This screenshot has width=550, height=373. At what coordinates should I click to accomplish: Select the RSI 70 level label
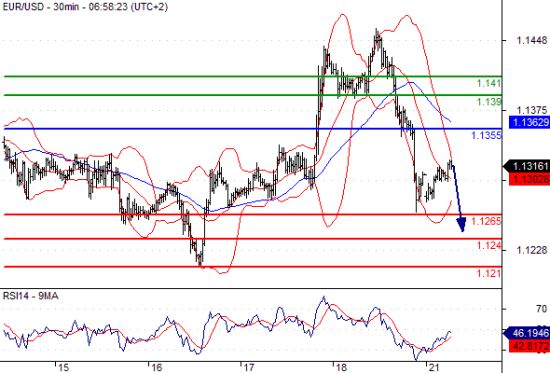541,309
